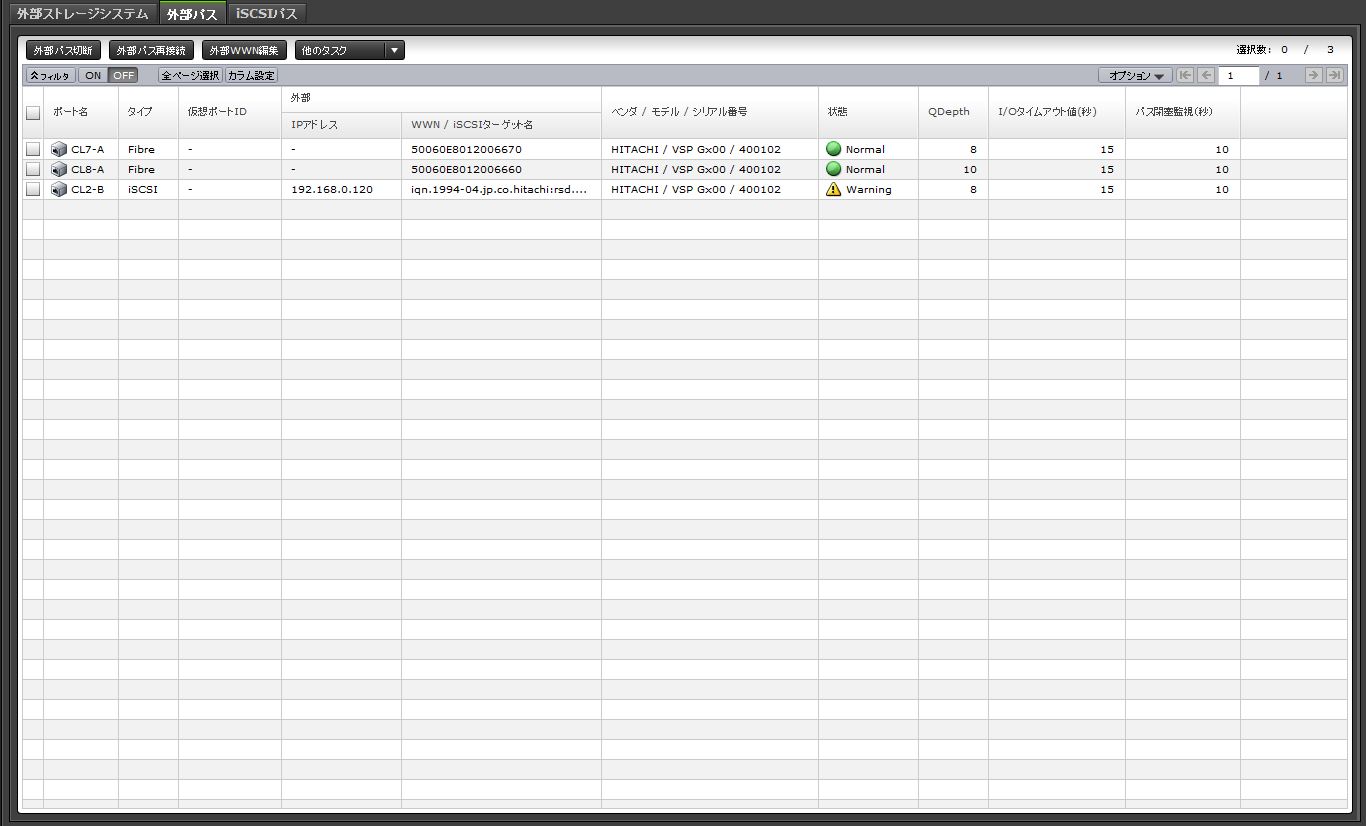1366x826 pixels.
Task: Click the I/O timeout value 15 for CL7-A
Action: pyautogui.click(x=1107, y=149)
